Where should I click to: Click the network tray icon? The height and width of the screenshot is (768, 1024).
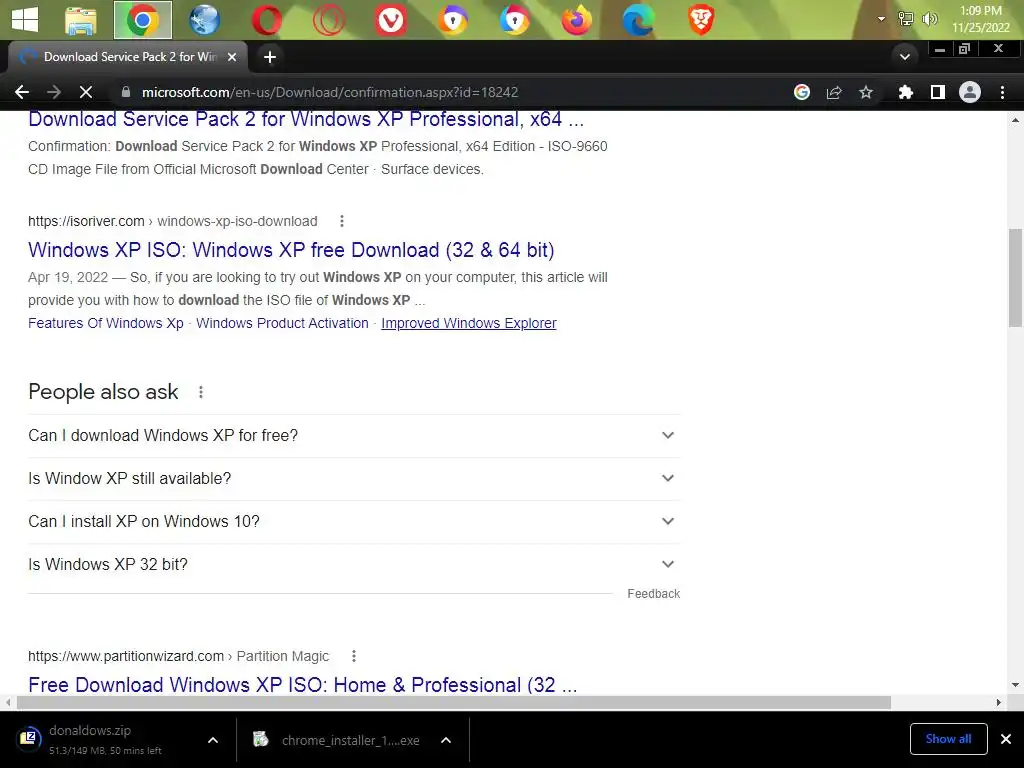point(905,19)
